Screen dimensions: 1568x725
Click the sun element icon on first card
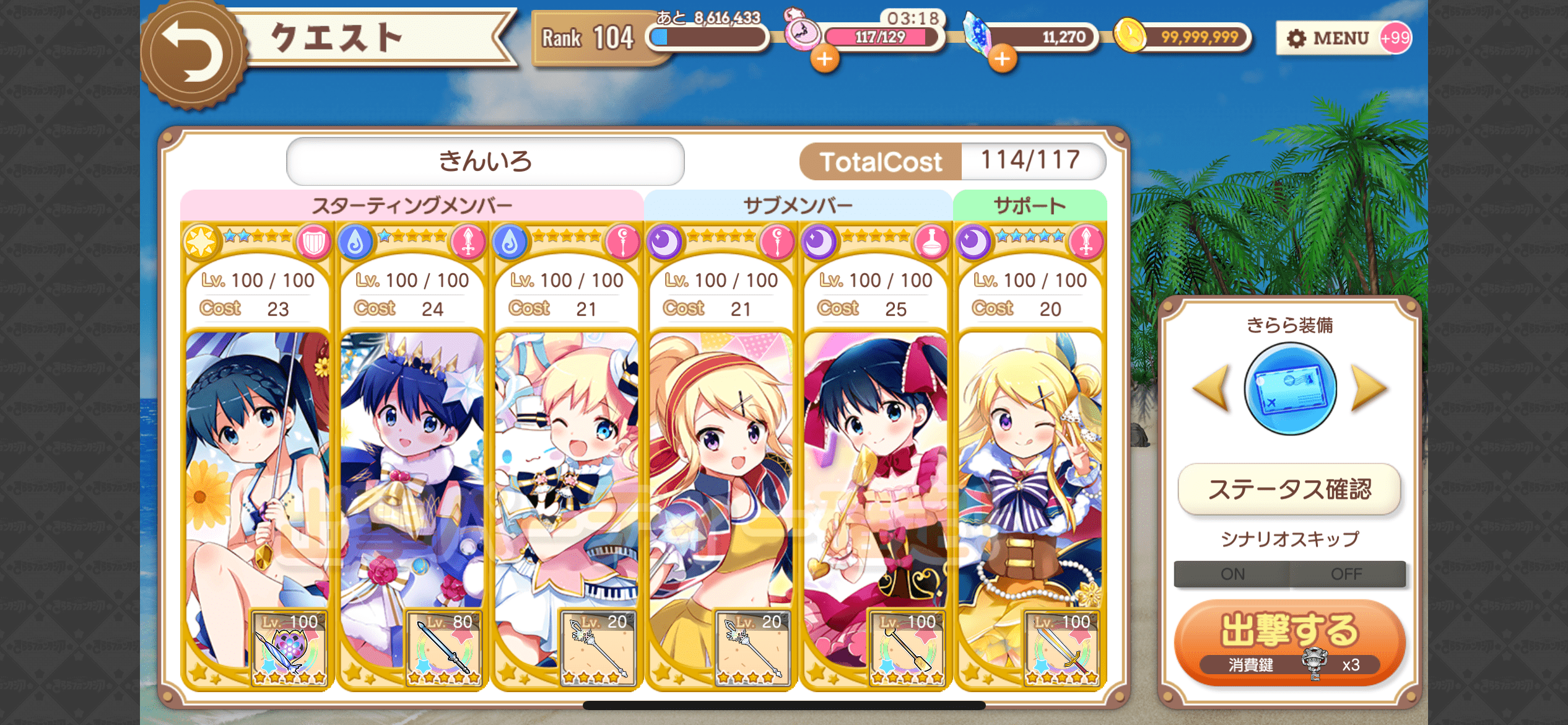(201, 241)
